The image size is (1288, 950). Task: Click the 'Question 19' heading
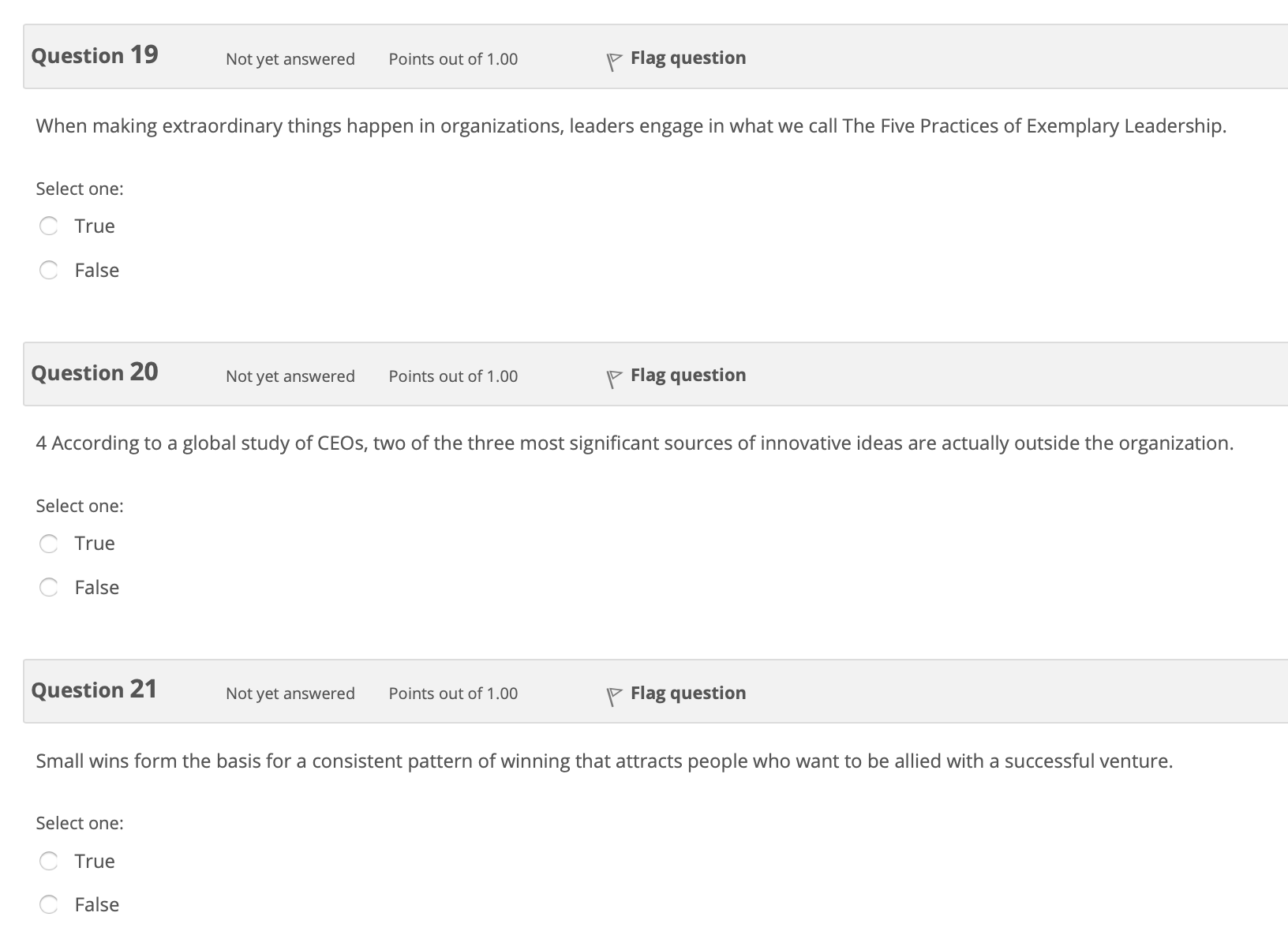95,55
